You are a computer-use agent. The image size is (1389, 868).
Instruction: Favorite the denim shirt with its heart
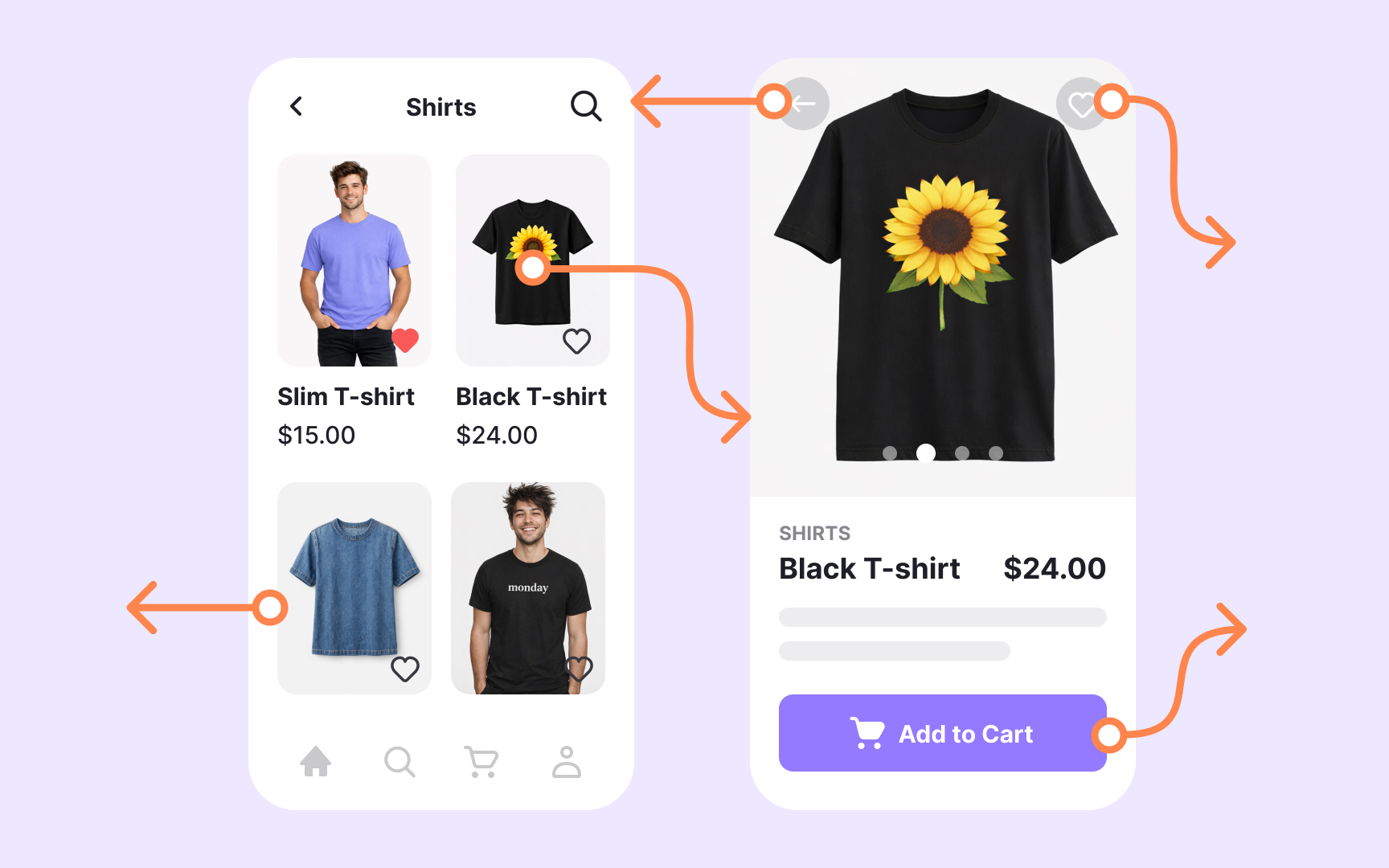coord(405,669)
